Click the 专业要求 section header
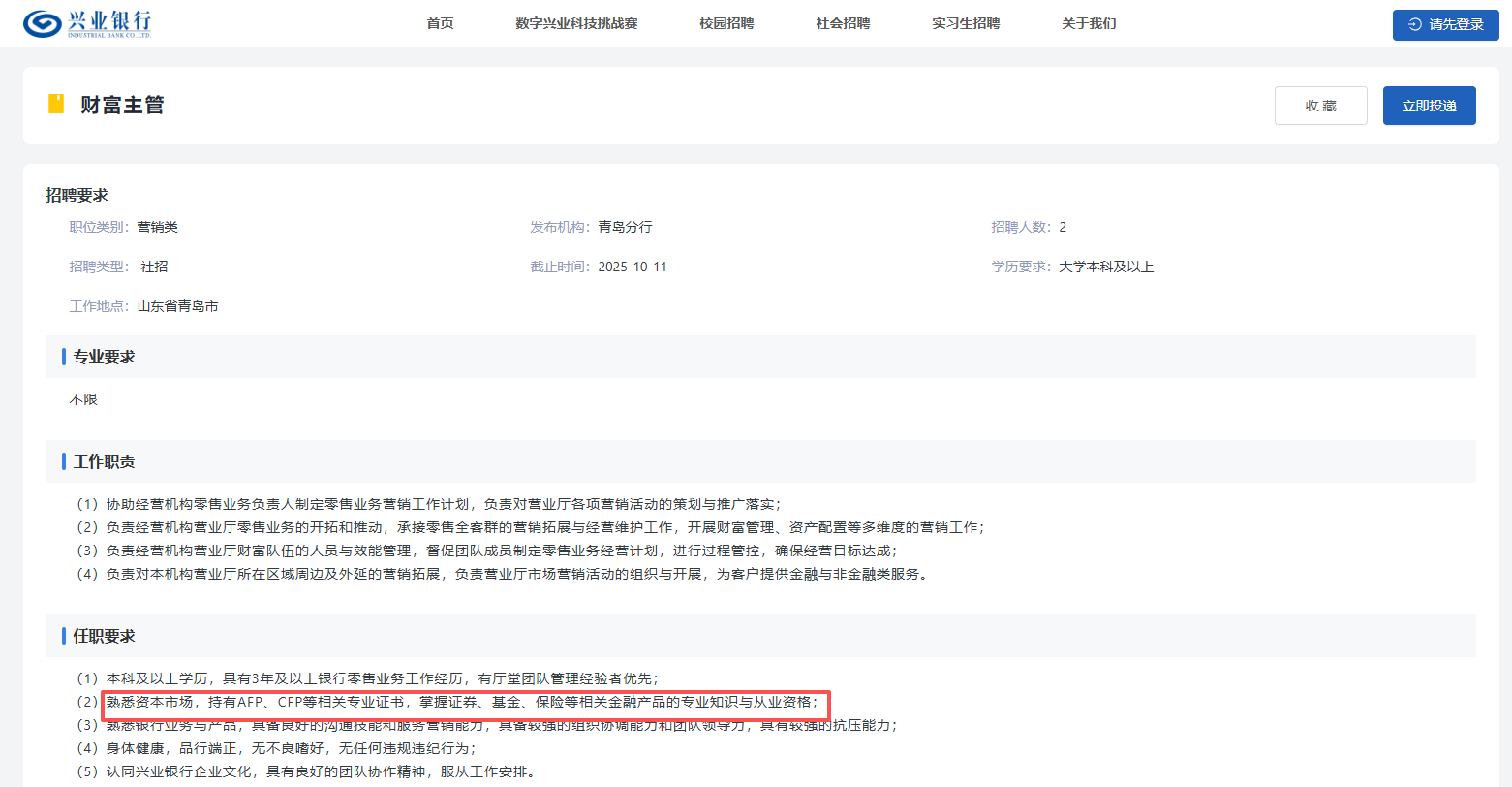This screenshot has width=1512, height=787. coord(105,357)
